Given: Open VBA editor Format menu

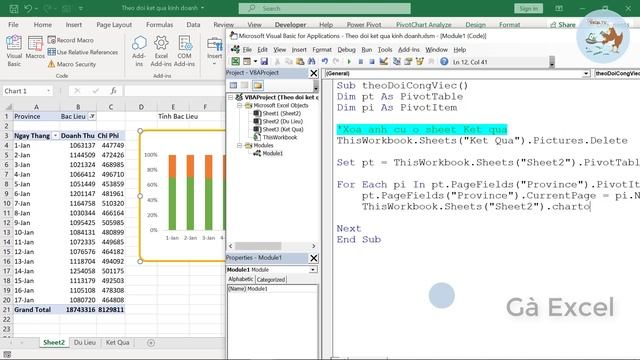Looking at the screenshot, I should pyautogui.click(x=322, y=49).
